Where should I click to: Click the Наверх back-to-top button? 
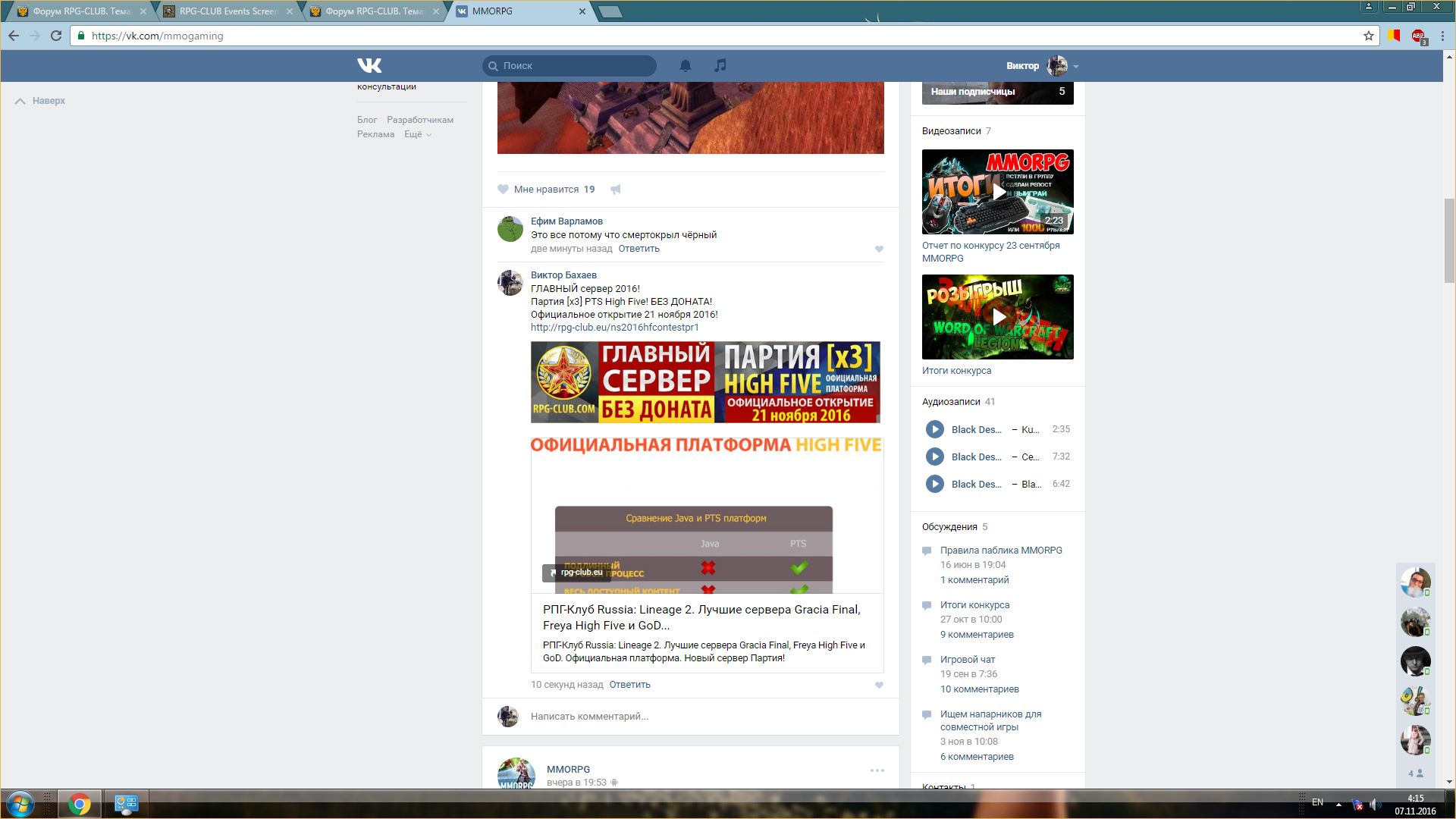point(40,101)
